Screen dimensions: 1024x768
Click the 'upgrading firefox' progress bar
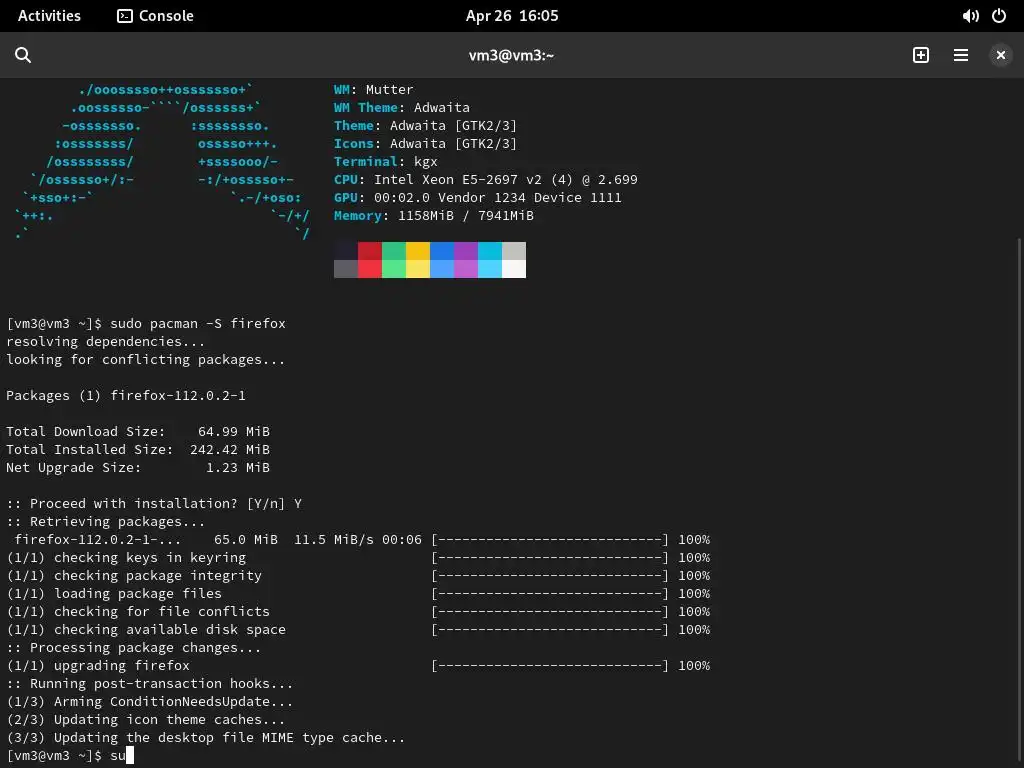(x=550, y=665)
